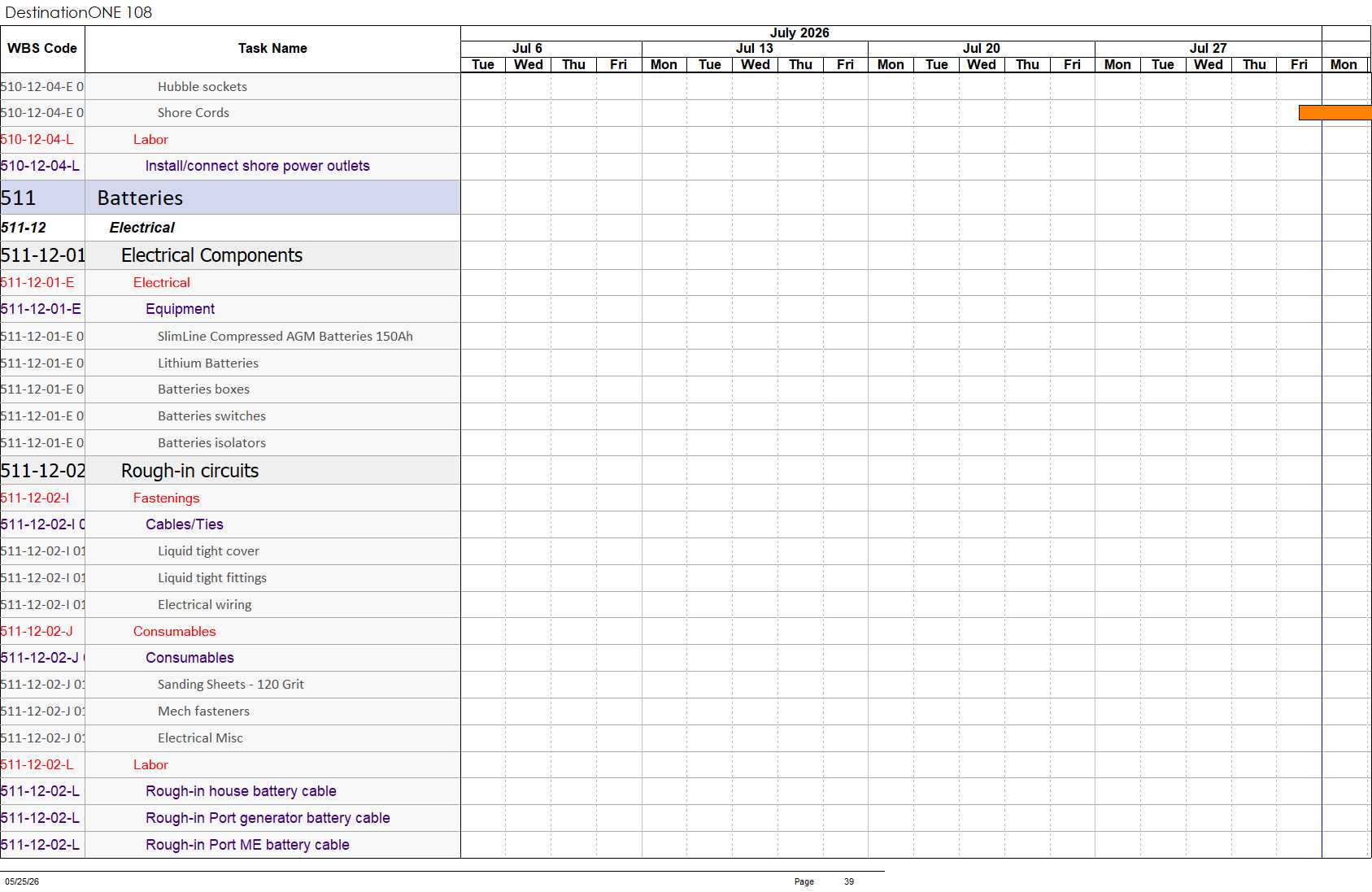Select the Electrical wiring row

point(230,605)
